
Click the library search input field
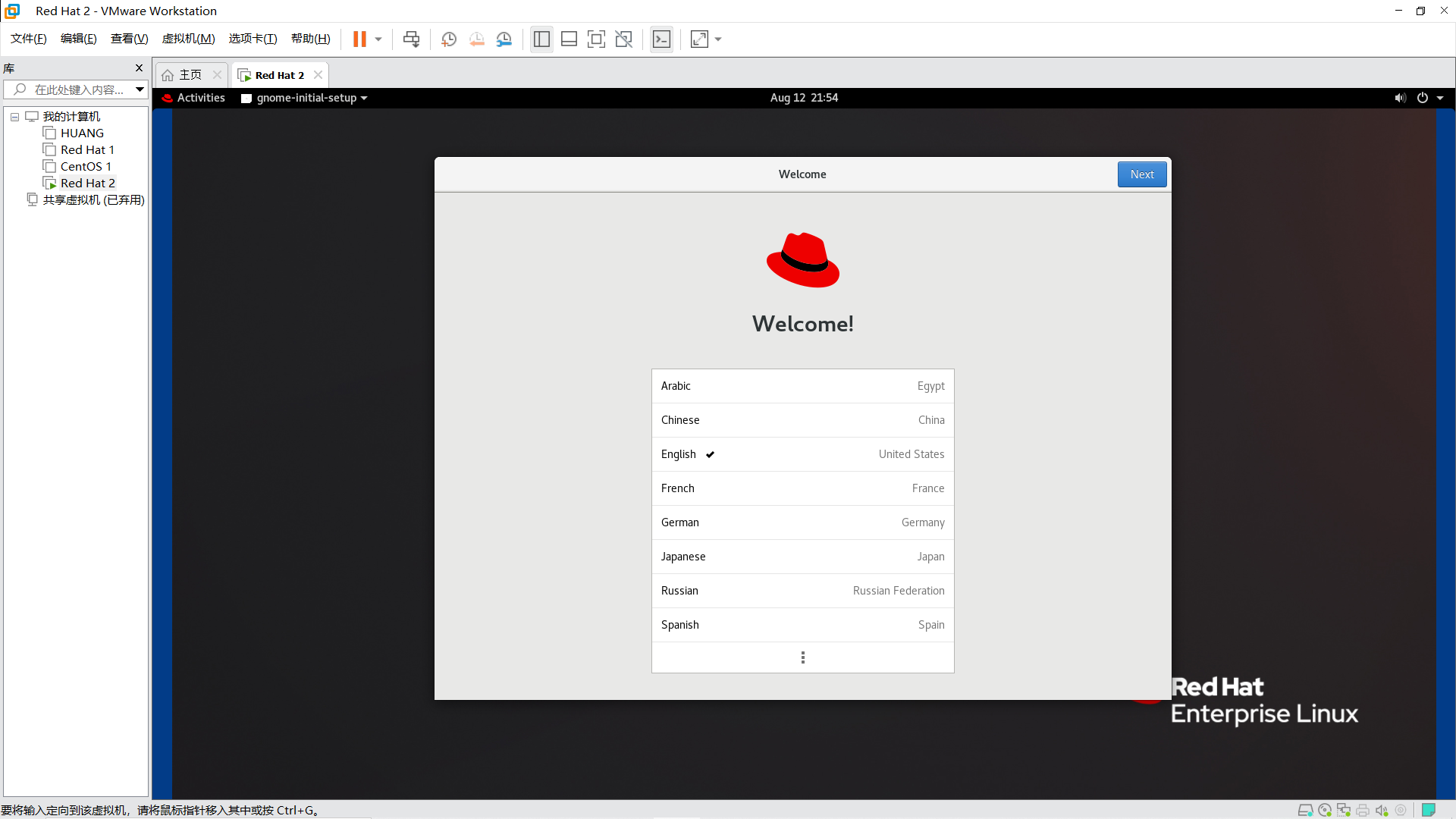point(74,89)
